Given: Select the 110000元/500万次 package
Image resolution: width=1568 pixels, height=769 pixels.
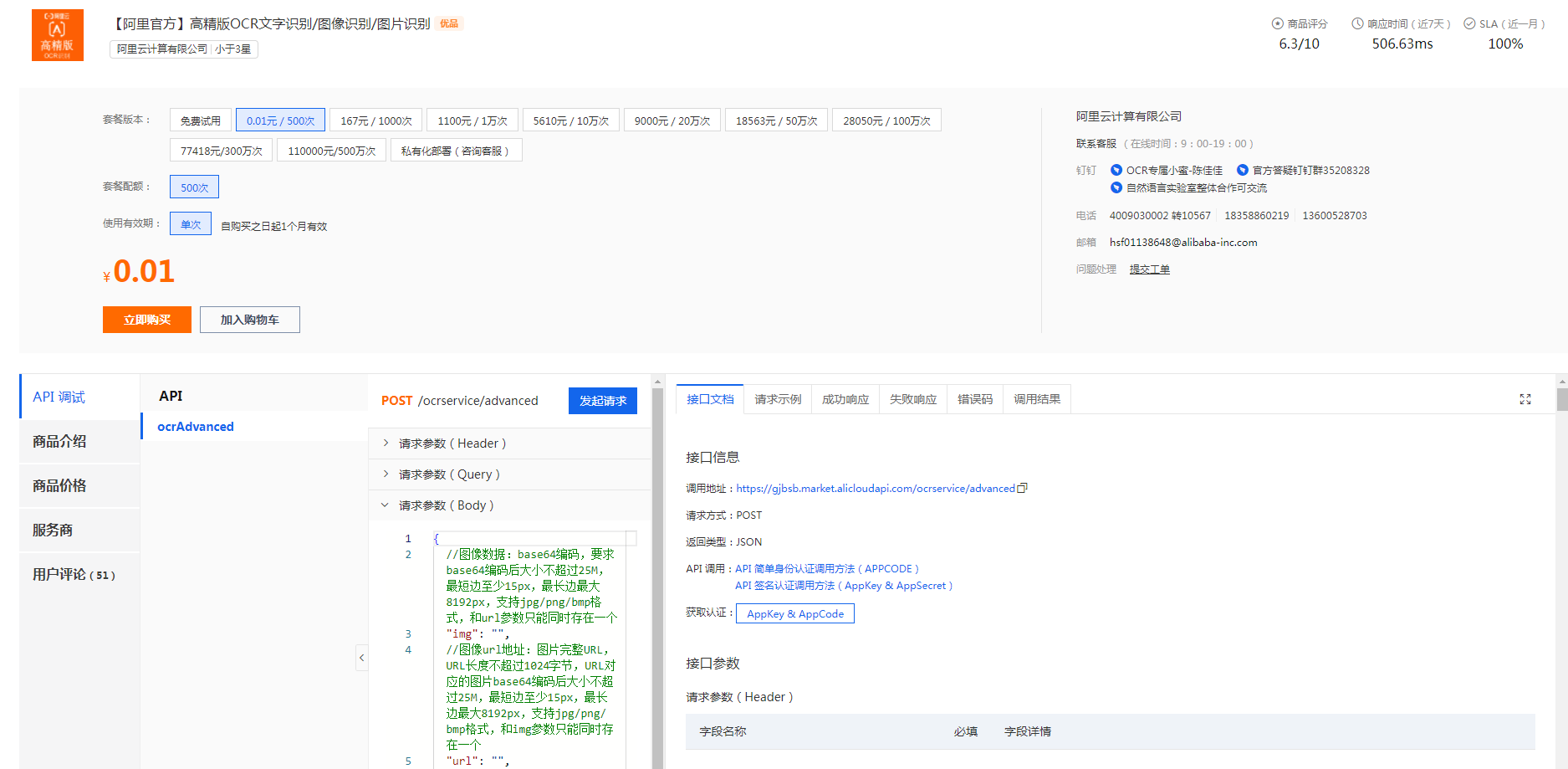Looking at the screenshot, I should tap(332, 151).
